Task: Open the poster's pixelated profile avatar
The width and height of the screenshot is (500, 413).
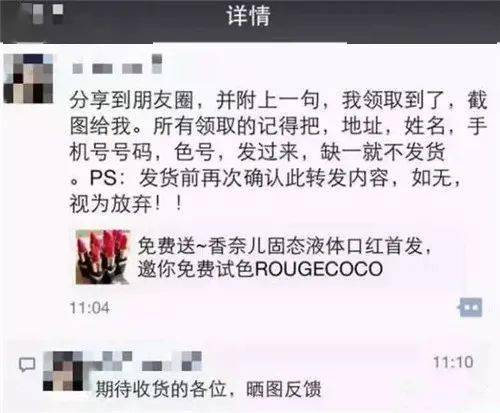Action: (x=28, y=79)
